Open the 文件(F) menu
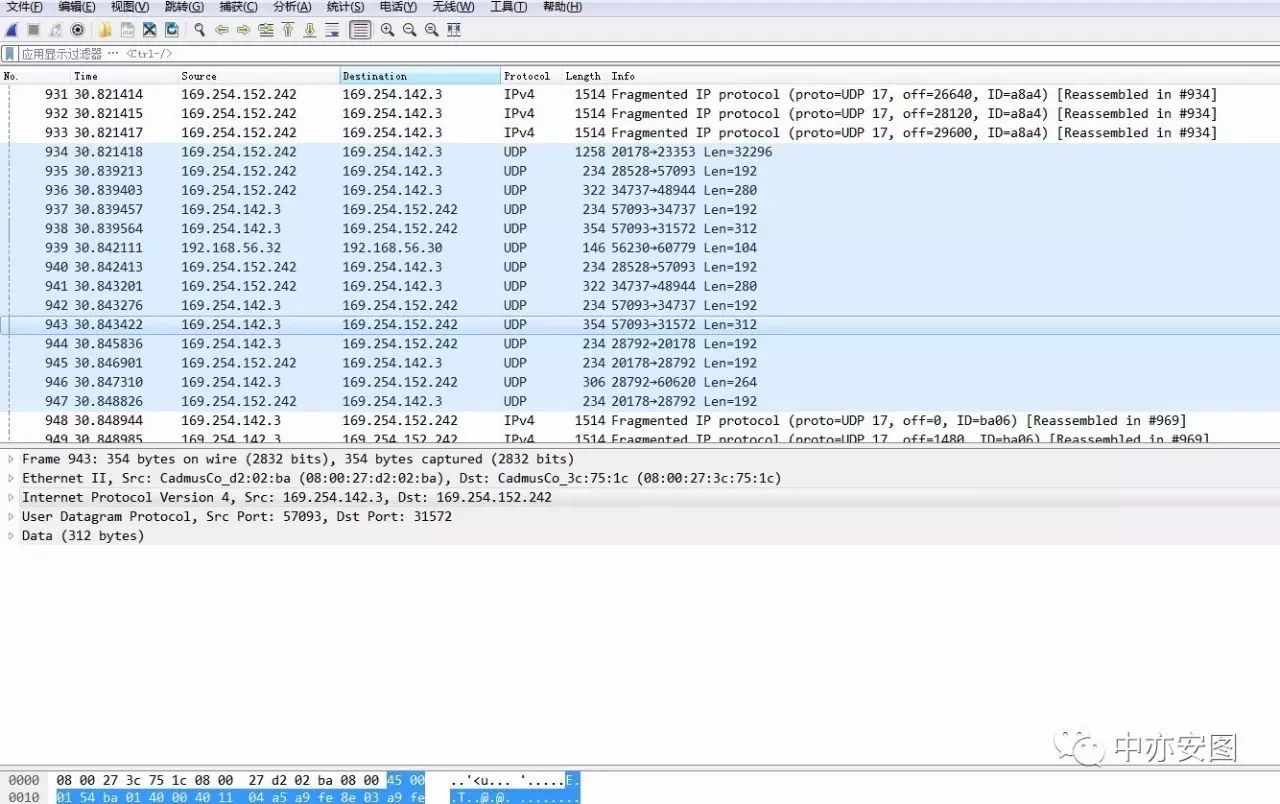Viewport: 1280px width, 804px height. (x=24, y=7)
